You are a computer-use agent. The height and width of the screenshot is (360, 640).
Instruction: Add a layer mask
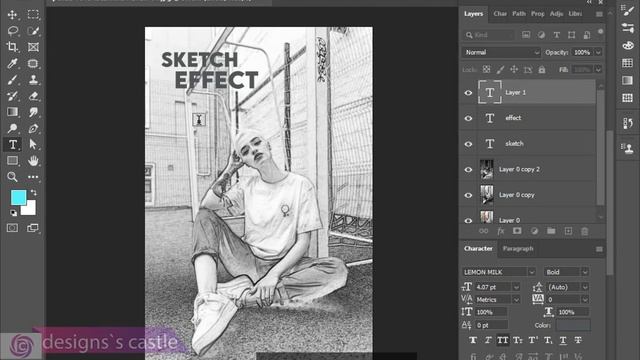(517, 231)
